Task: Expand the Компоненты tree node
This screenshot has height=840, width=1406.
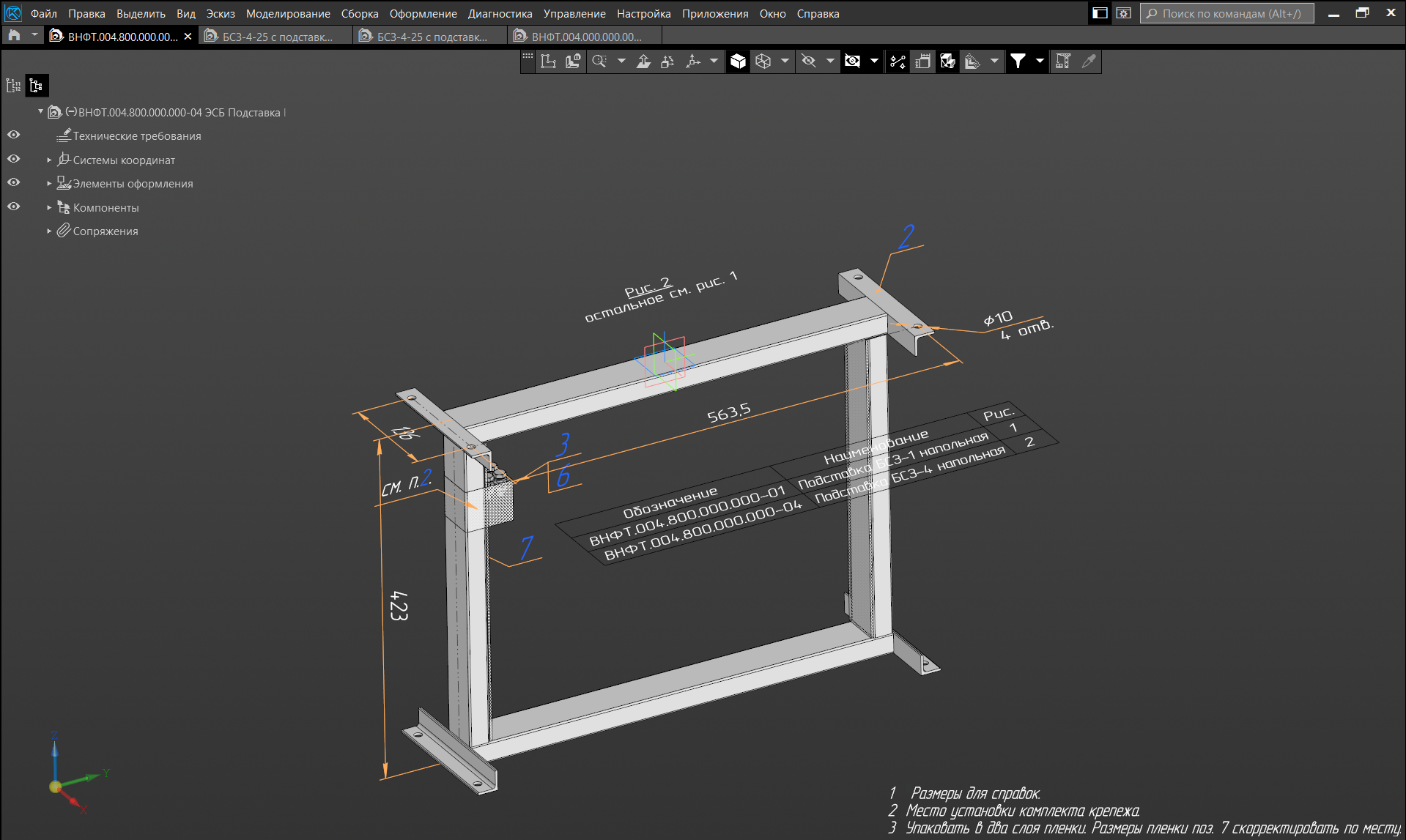Action: (x=49, y=208)
